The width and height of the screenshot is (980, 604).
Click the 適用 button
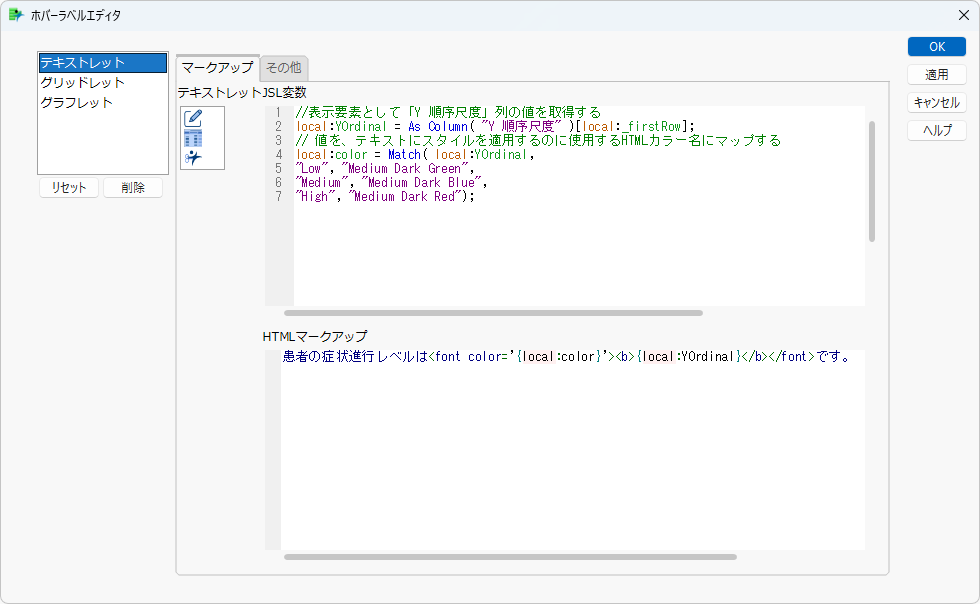tap(937, 75)
